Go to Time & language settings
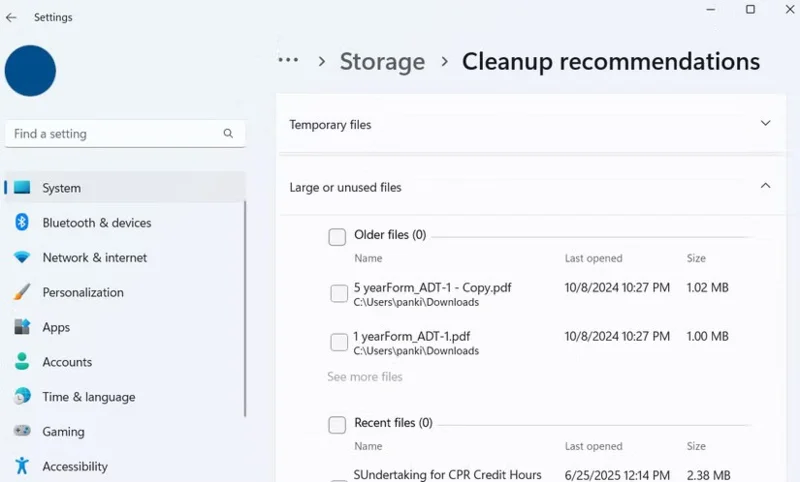This screenshot has width=800, height=482. point(88,397)
